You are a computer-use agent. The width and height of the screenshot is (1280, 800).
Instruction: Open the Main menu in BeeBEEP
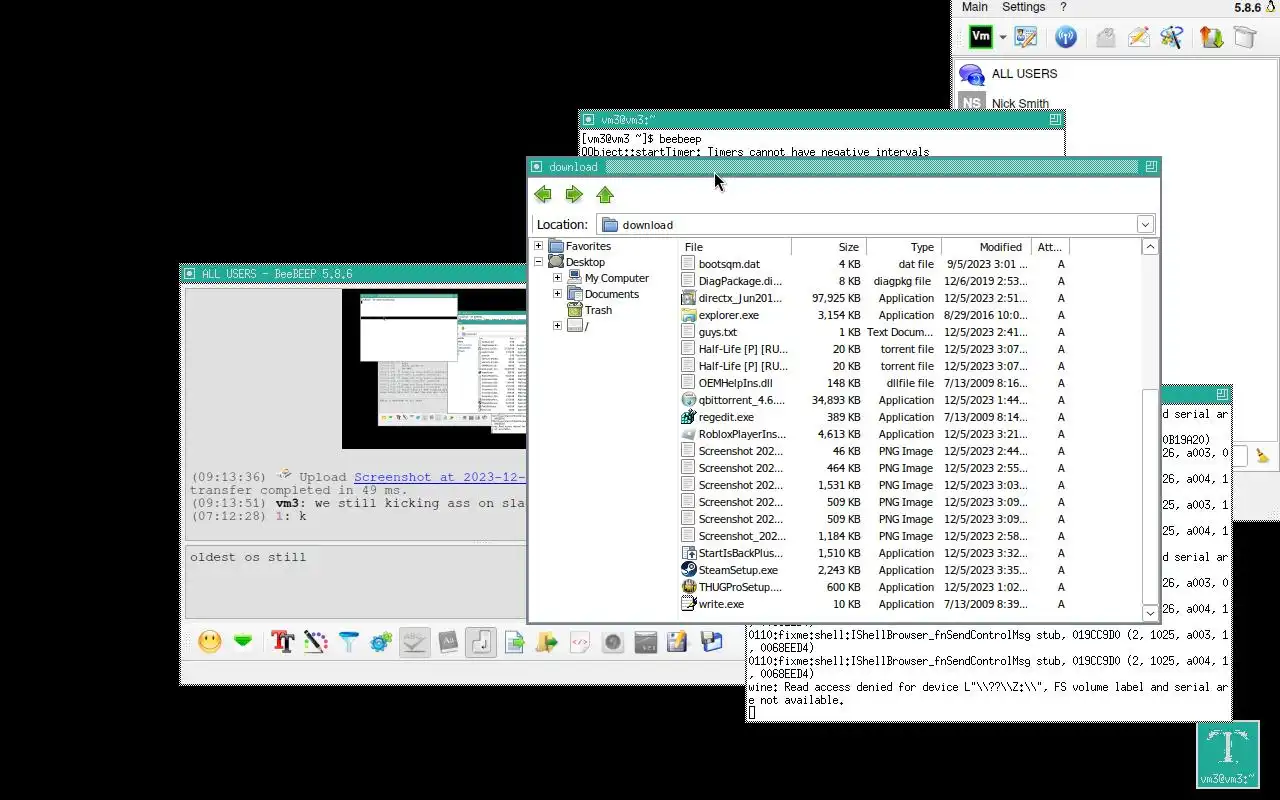tap(975, 7)
